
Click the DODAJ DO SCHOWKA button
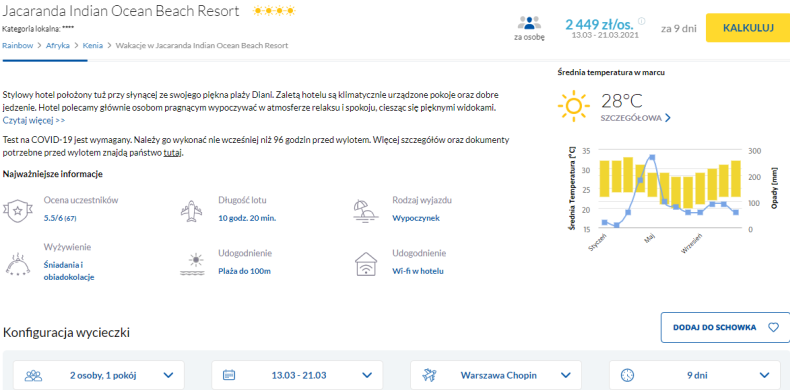[725, 328]
